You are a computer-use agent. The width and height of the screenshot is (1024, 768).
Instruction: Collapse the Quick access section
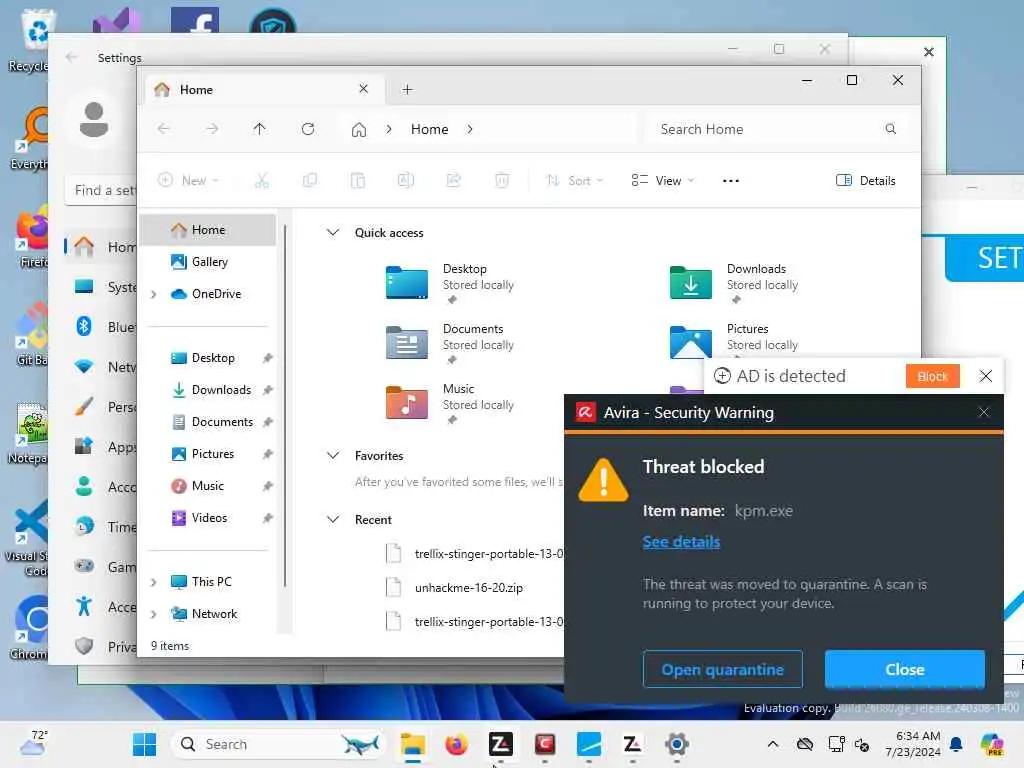coord(333,232)
